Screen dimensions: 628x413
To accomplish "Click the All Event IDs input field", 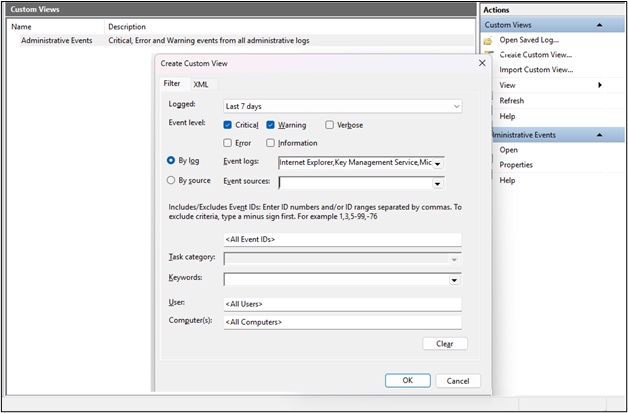I will coord(342,240).
